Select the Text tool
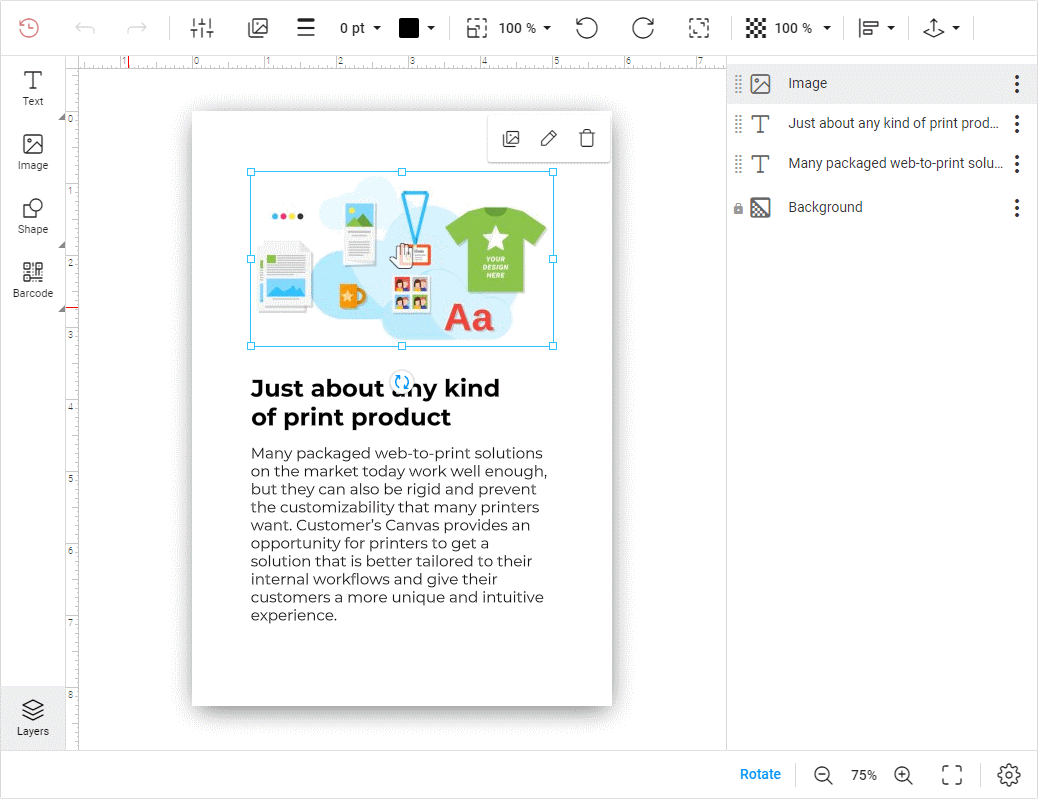 (32, 88)
